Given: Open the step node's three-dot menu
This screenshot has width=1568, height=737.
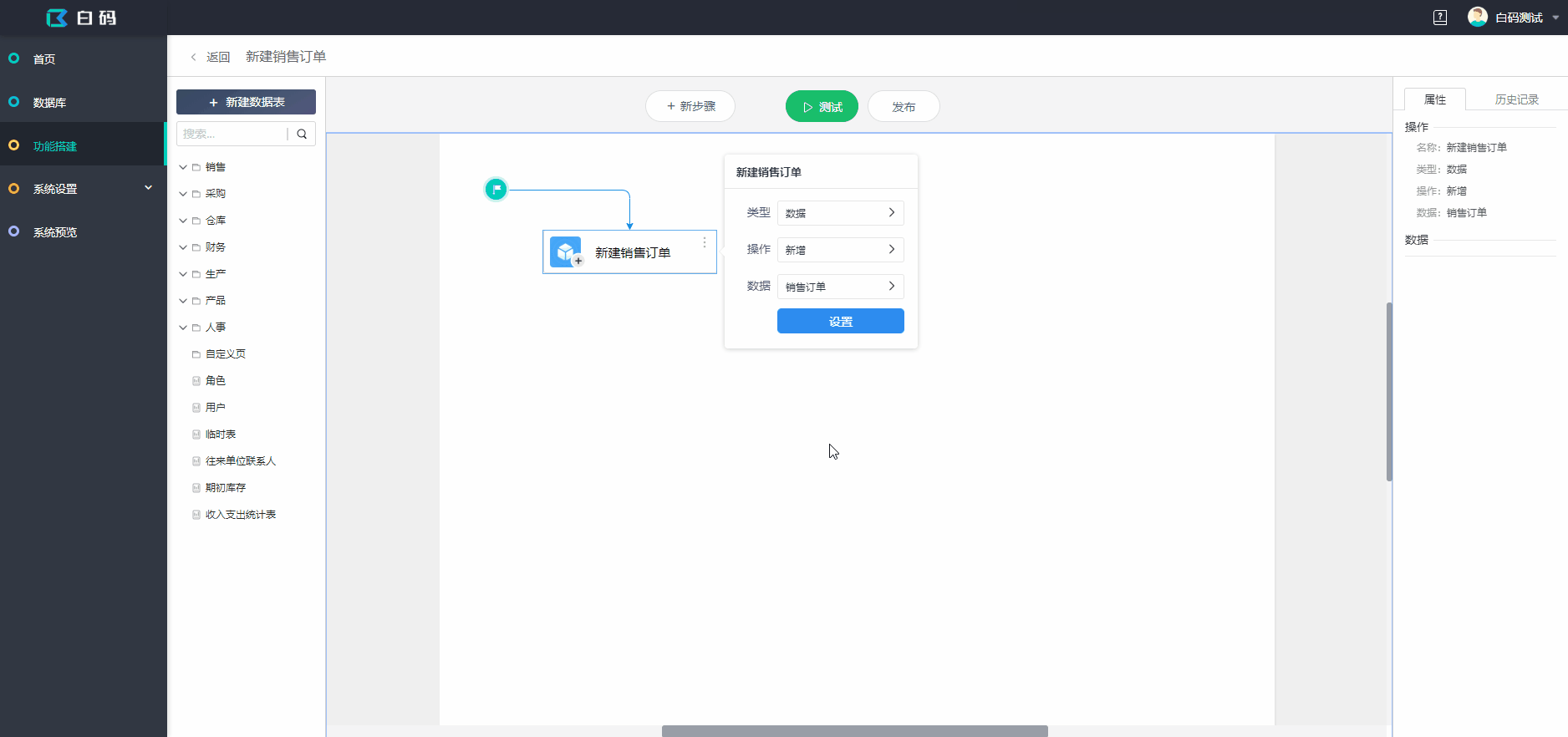Looking at the screenshot, I should 705,242.
